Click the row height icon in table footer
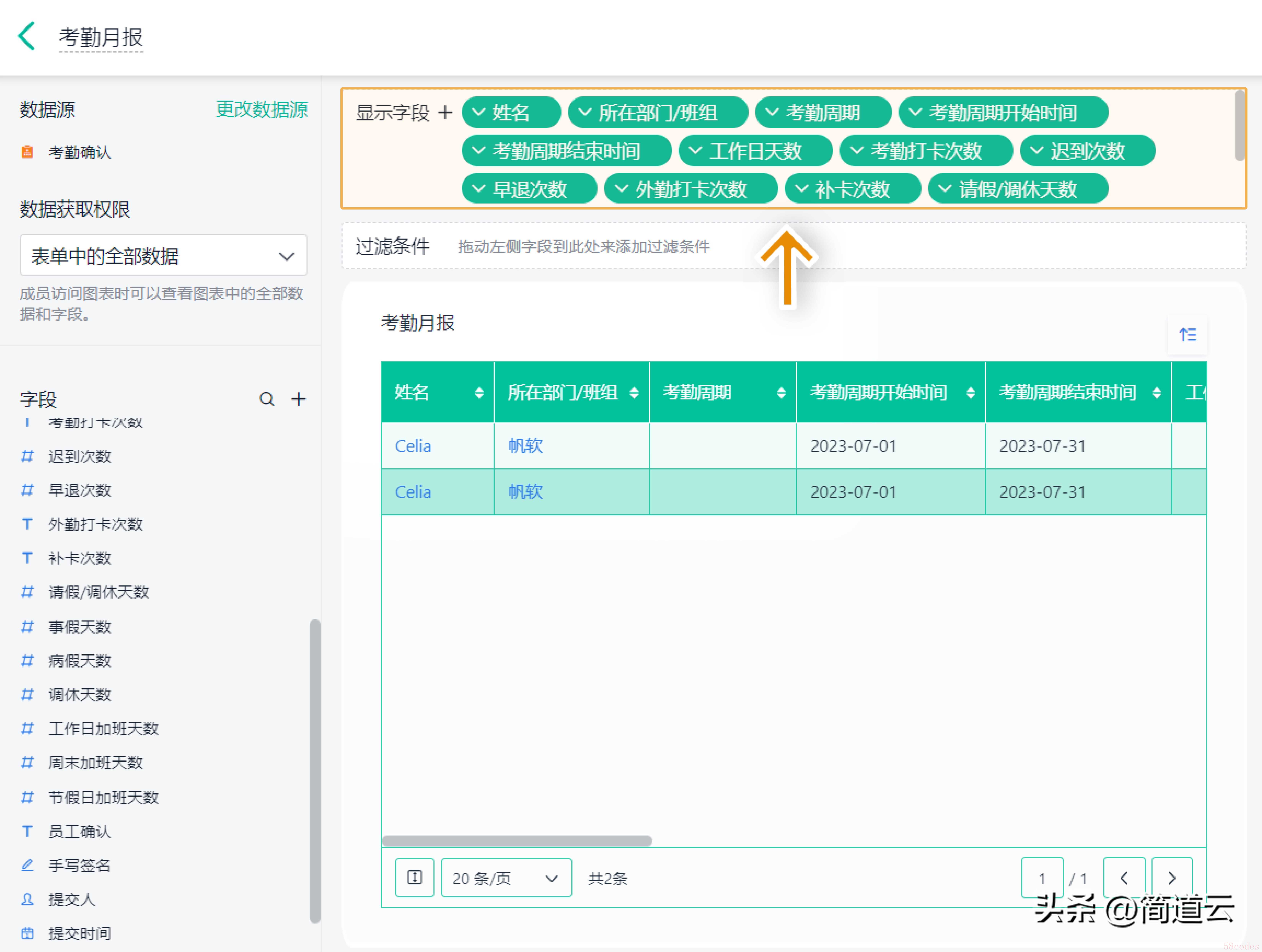This screenshot has width=1262, height=952. point(415,877)
